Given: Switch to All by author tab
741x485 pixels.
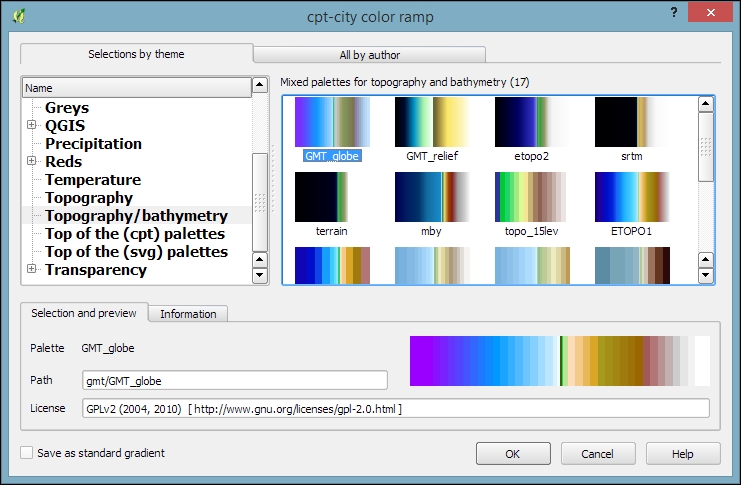Looking at the screenshot, I should 370,55.
